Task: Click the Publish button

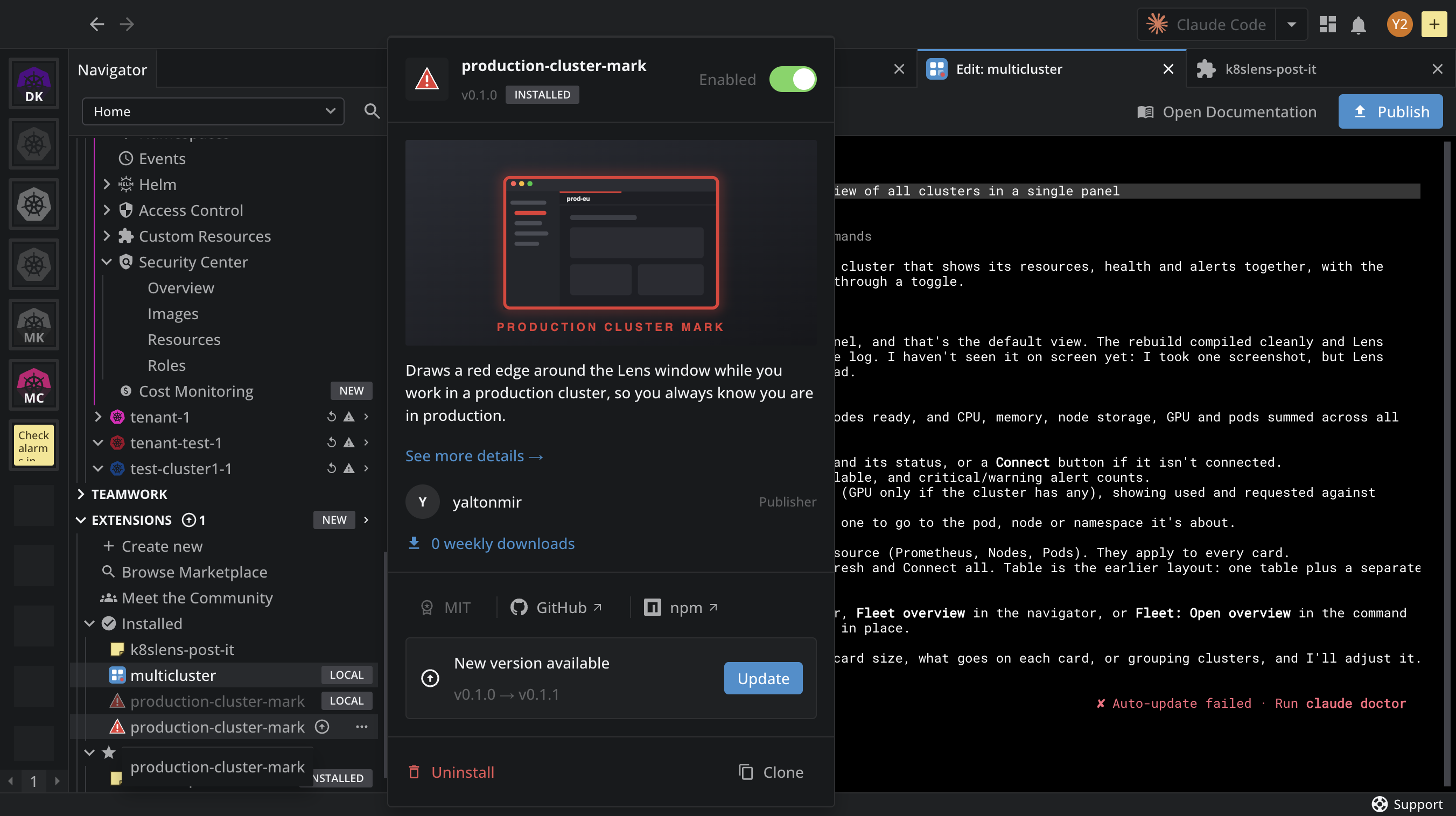Action: click(1390, 112)
